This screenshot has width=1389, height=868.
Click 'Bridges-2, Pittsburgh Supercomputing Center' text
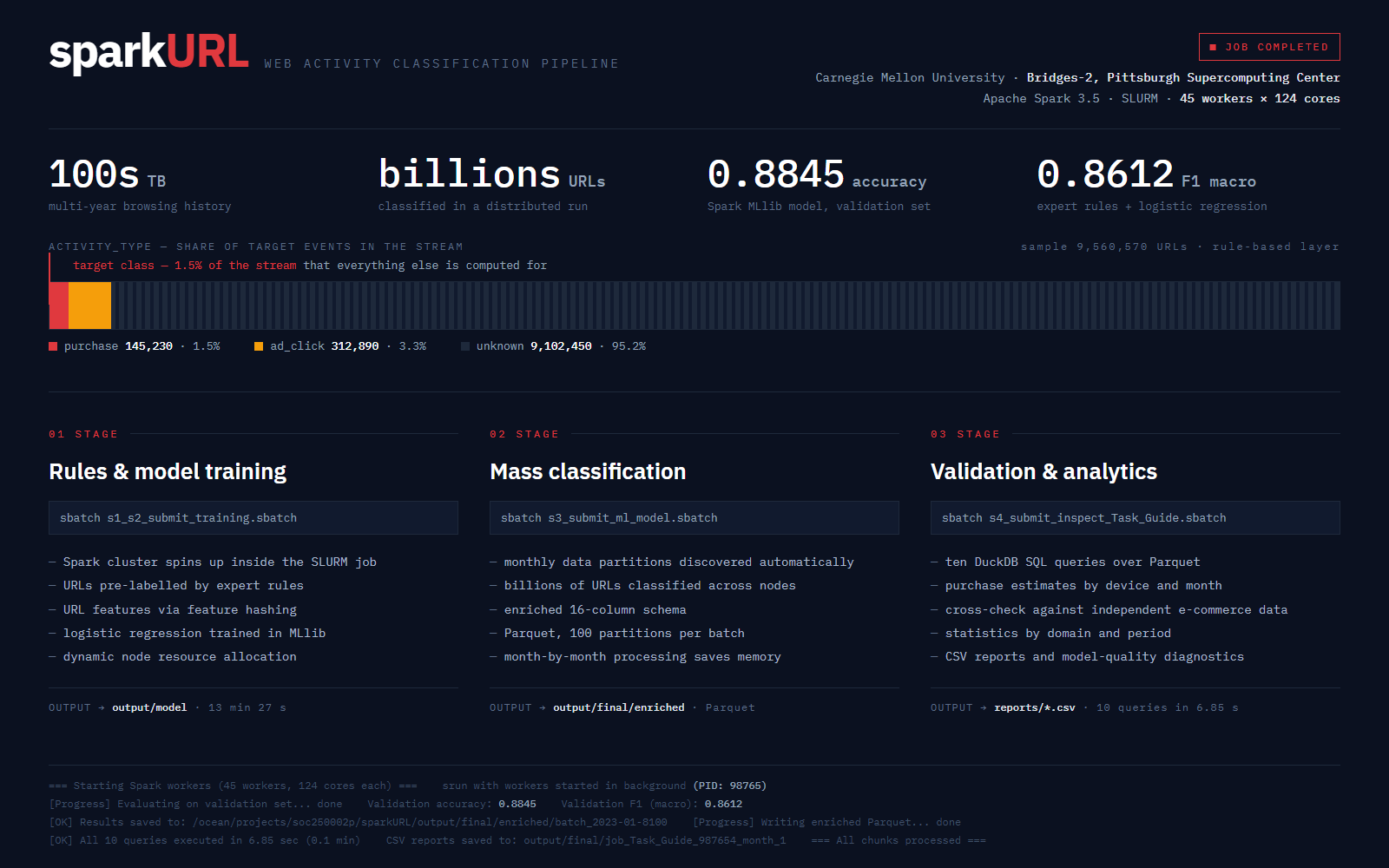point(1183,78)
